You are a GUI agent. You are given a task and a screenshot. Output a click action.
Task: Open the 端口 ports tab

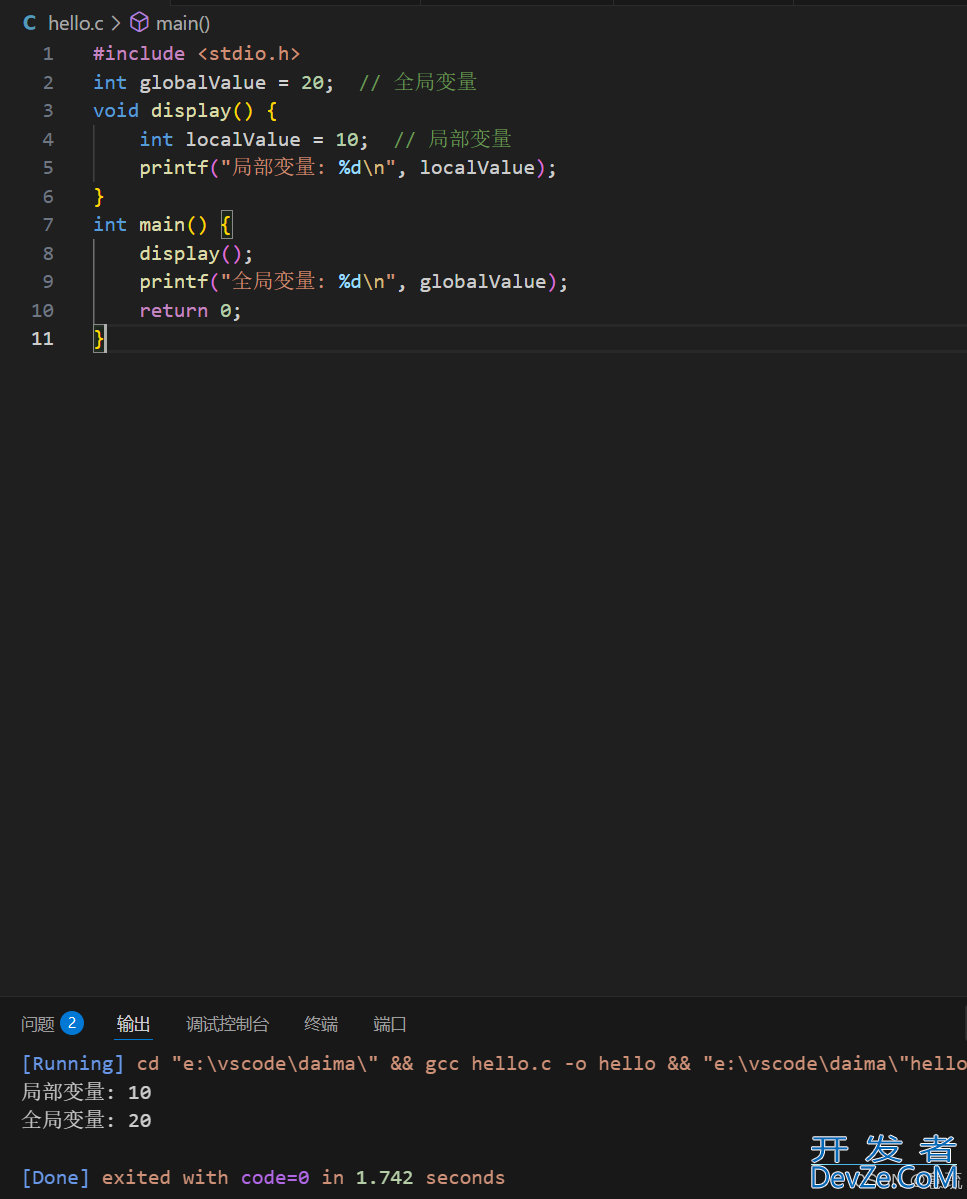pyautogui.click(x=390, y=1023)
